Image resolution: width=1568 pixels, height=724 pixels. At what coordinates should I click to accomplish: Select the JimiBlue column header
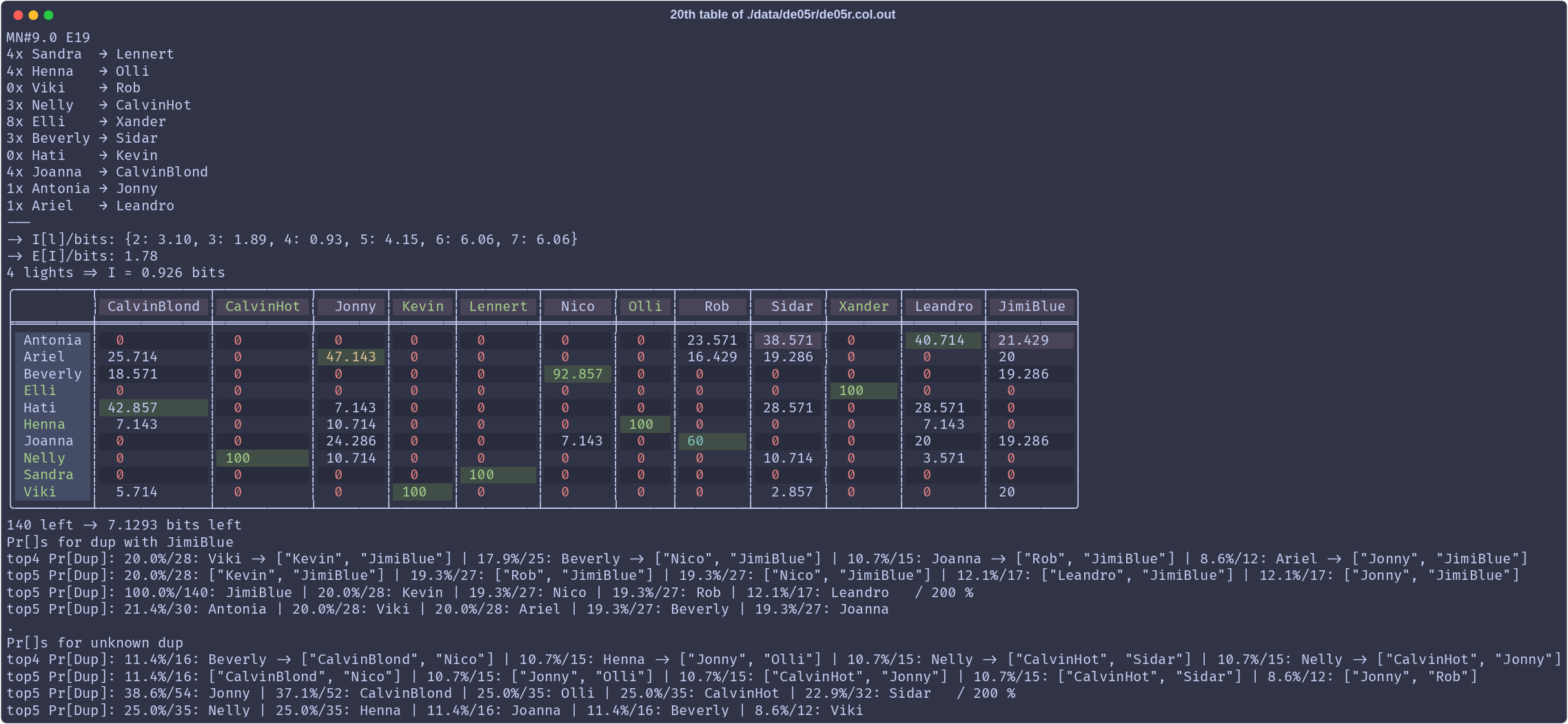point(1031,307)
